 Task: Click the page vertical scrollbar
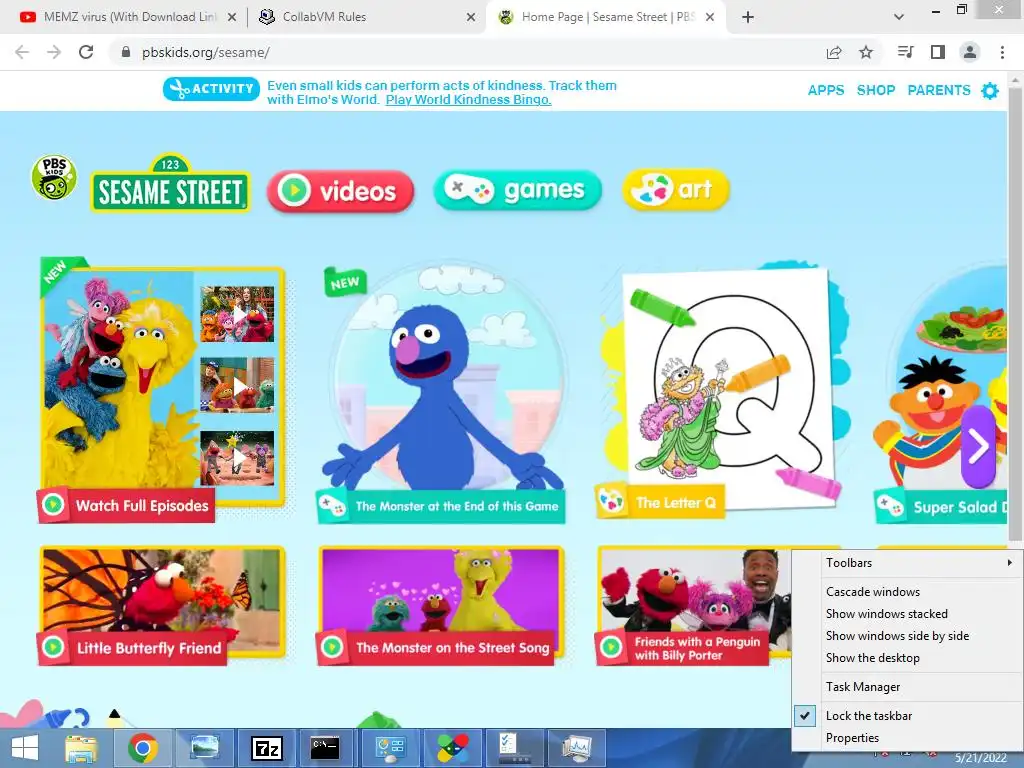(x=1015, y=313)
